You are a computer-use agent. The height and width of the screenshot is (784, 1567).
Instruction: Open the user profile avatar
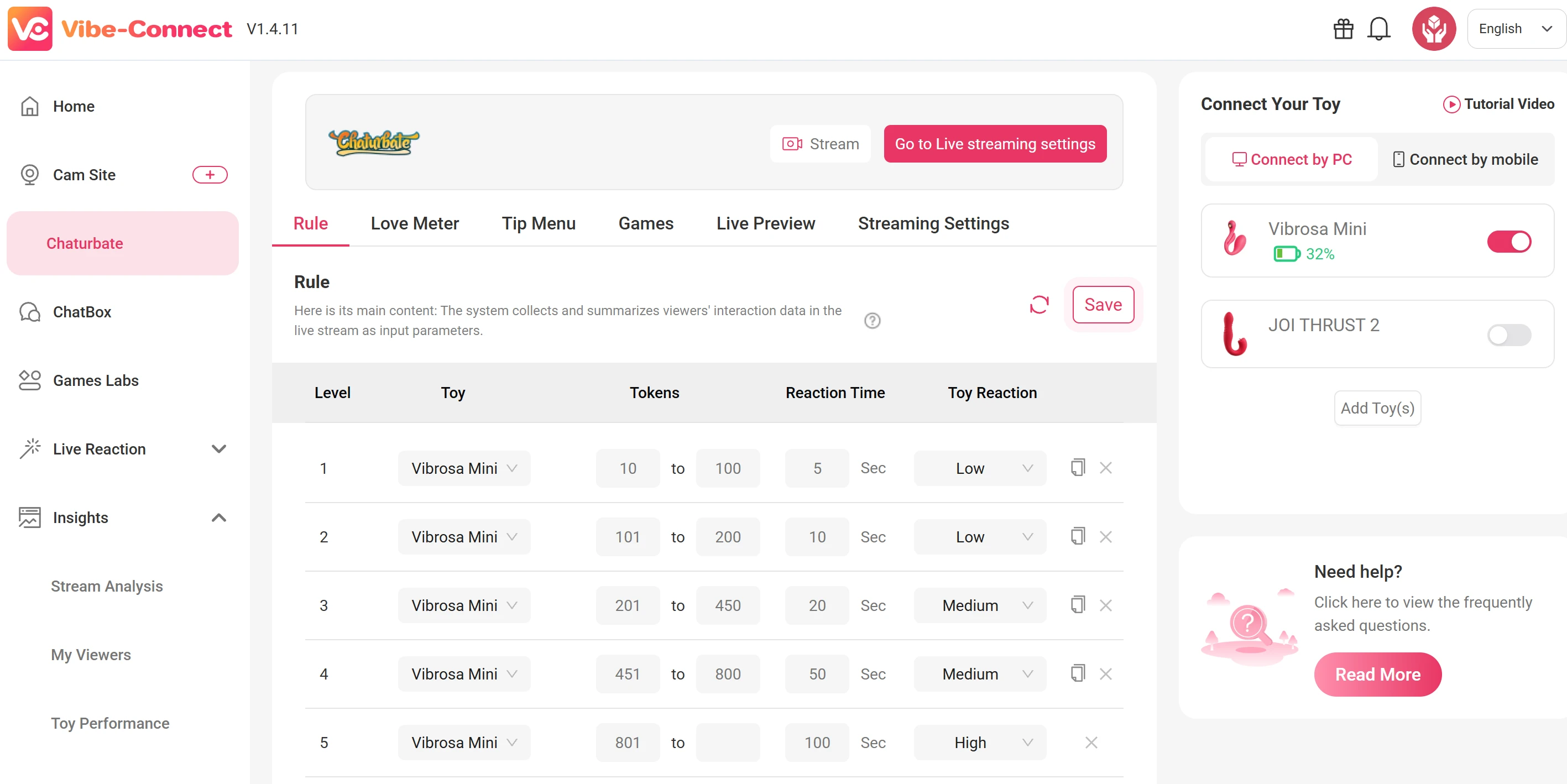coord(1433,29)
